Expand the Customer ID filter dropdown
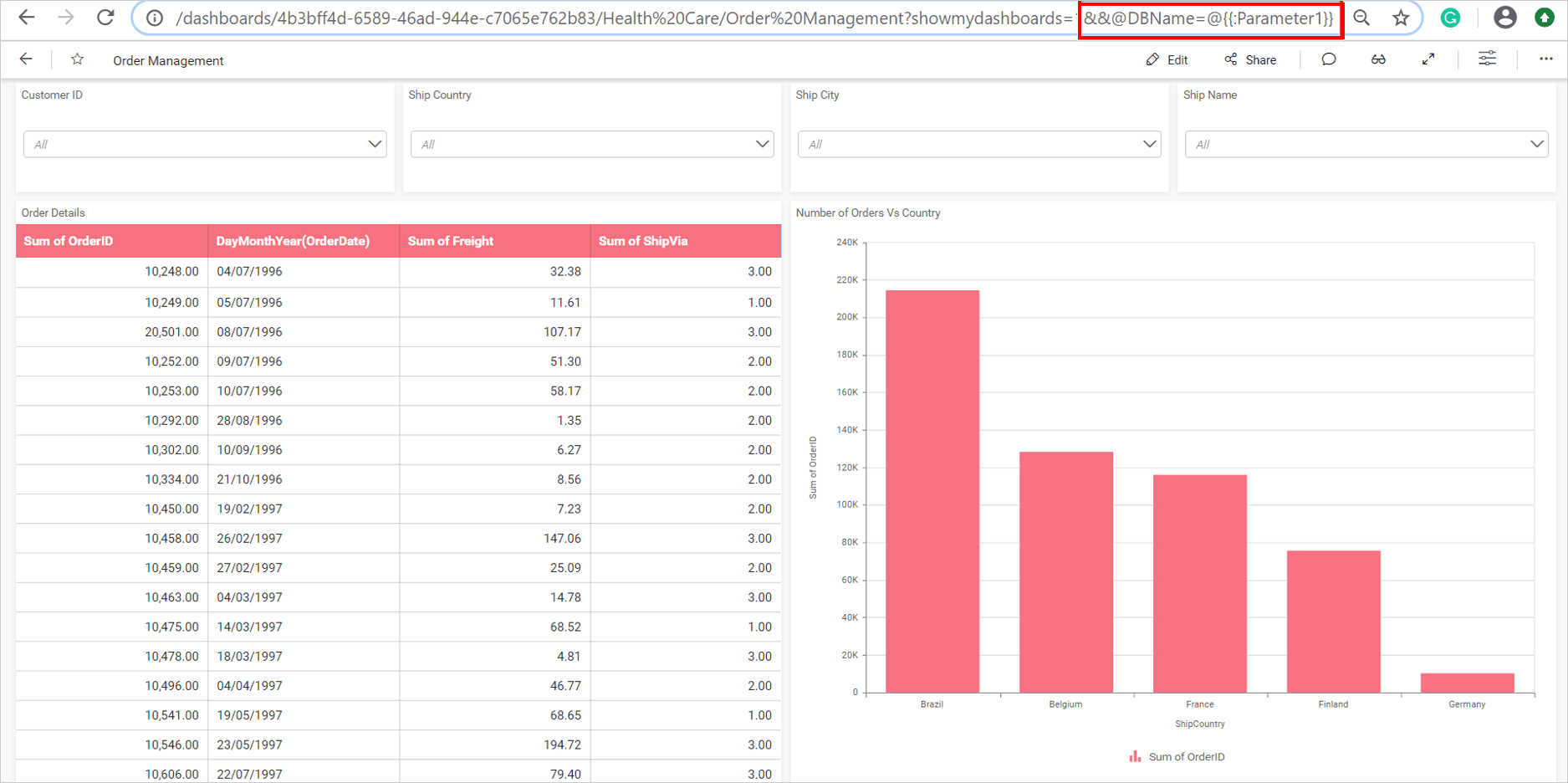The height and width of the screenshot is (783, 1568). click(374, 144)
